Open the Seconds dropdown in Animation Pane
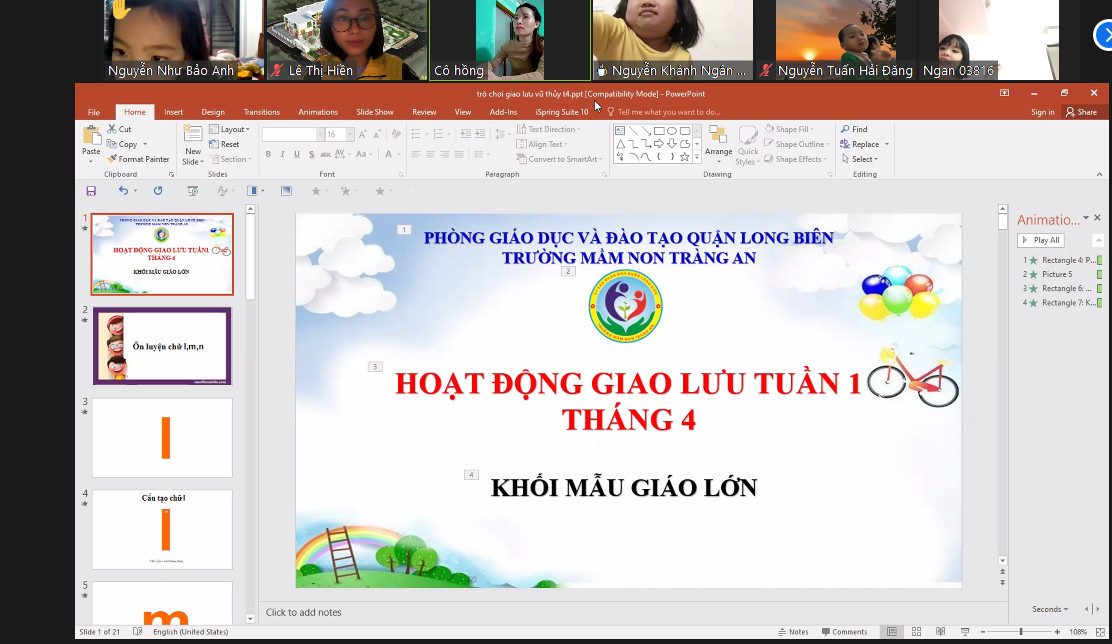The height and width of the screenshot is (644, 1112). click(x=1050, y=609)
